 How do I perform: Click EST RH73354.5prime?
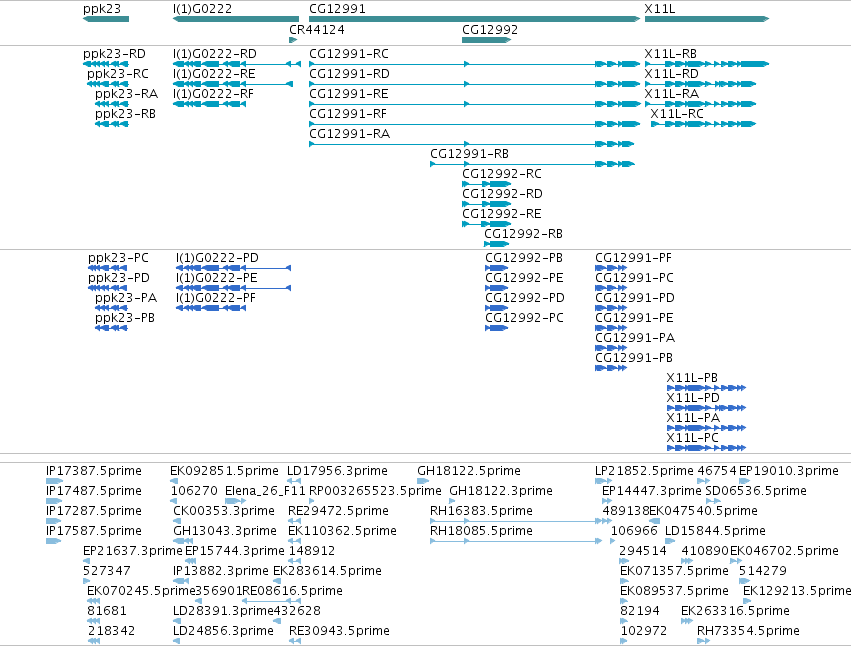[x=703, y=641]
